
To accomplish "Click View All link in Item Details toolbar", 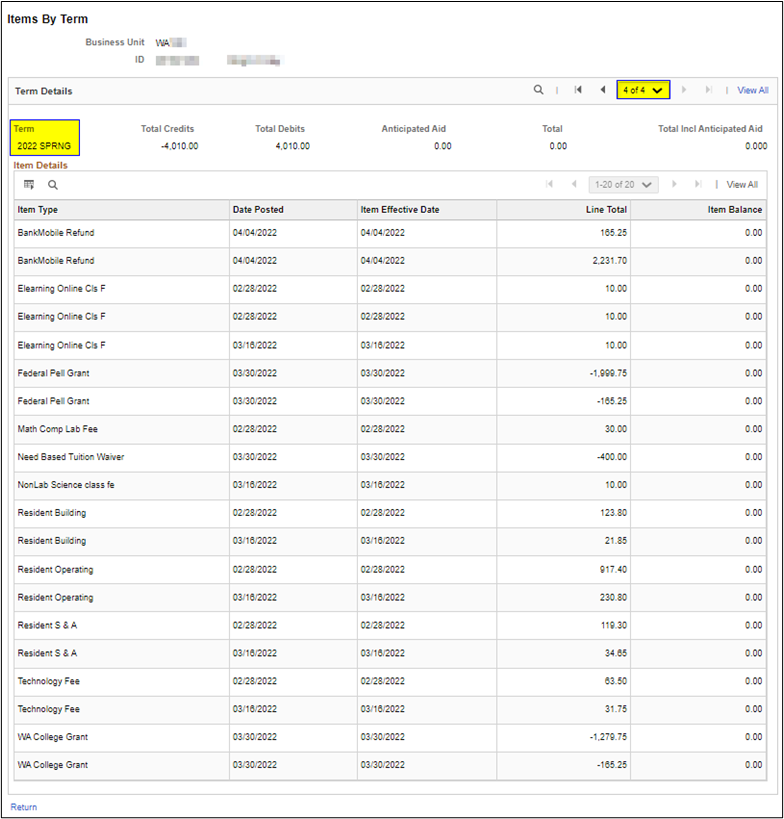I will pyautogui.click(x=741, y=185).
